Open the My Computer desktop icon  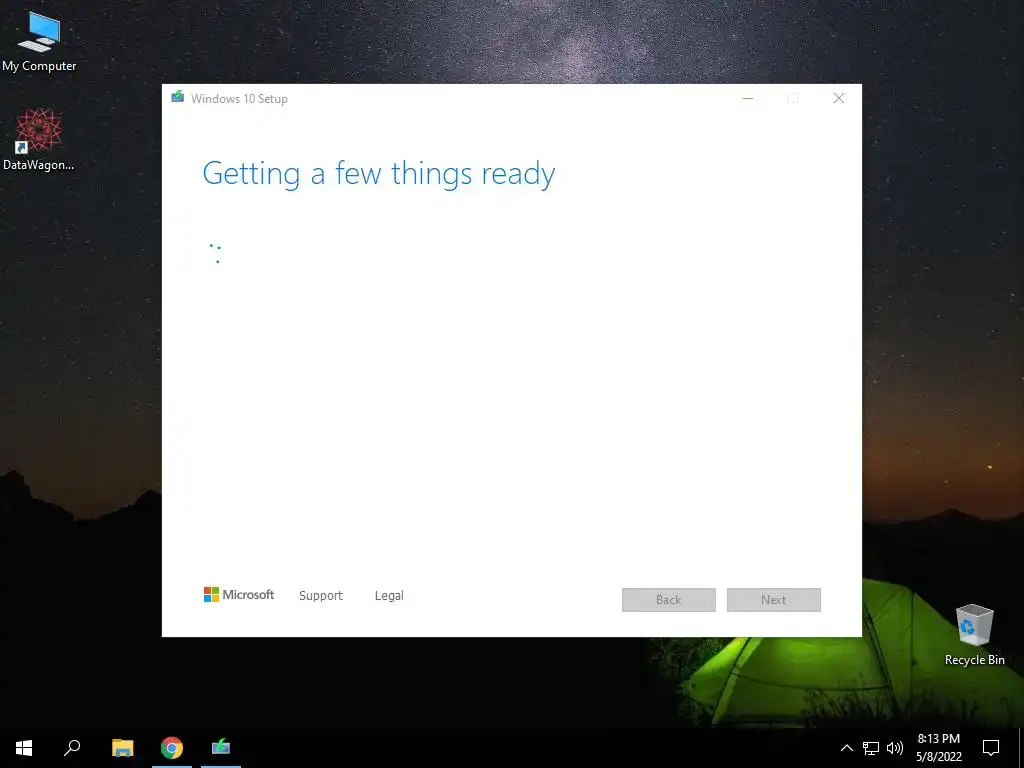click(x=39, y=40)
